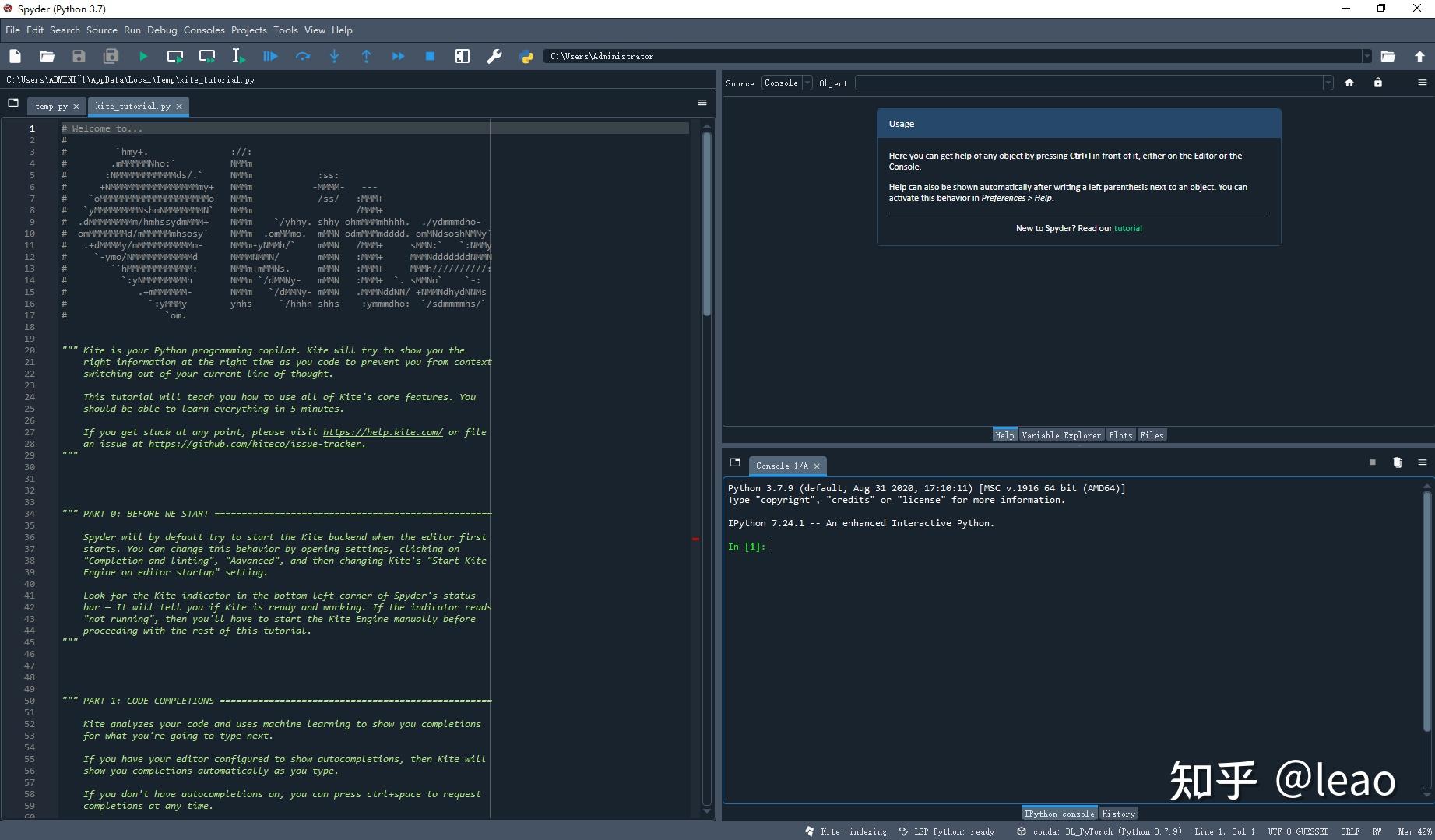1435x840 pixels.
Task: Interrupt kernel with console stop square
Action: (x=1372, y=462)
